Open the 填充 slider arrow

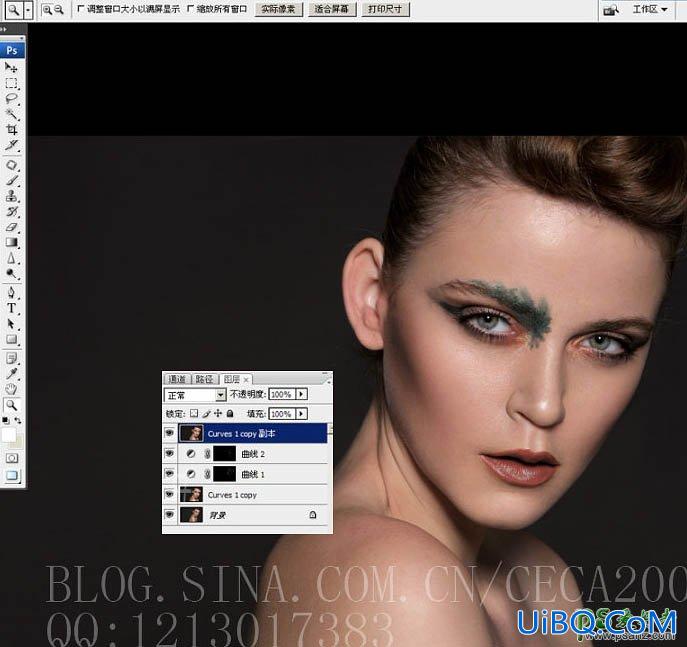tap(301, 414)
